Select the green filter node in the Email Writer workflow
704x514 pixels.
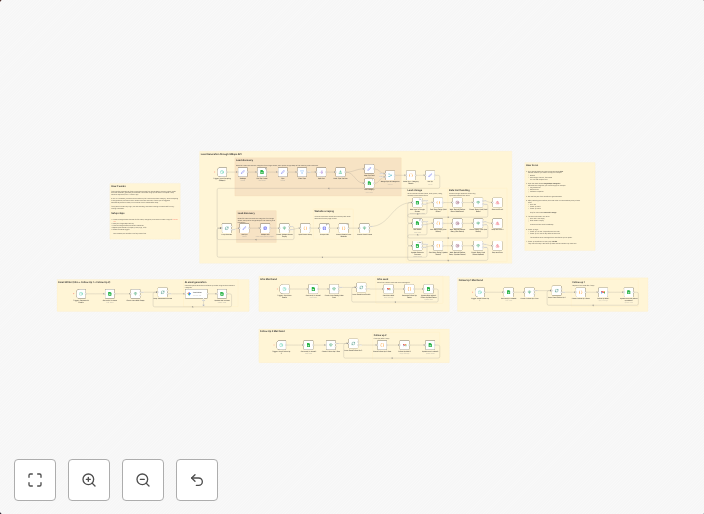[135, 294]
